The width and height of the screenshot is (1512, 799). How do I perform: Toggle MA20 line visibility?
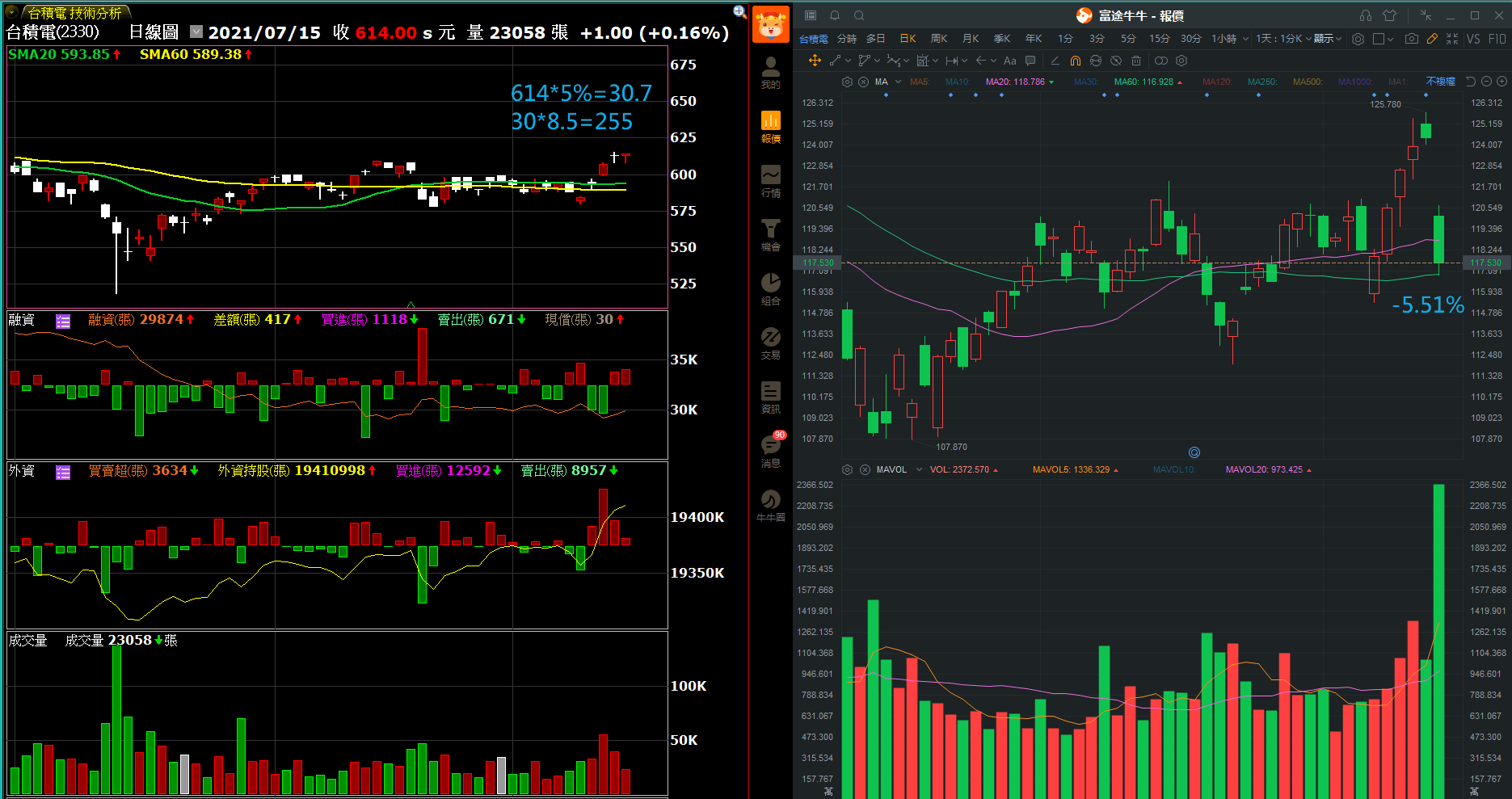coord(1020,82)
